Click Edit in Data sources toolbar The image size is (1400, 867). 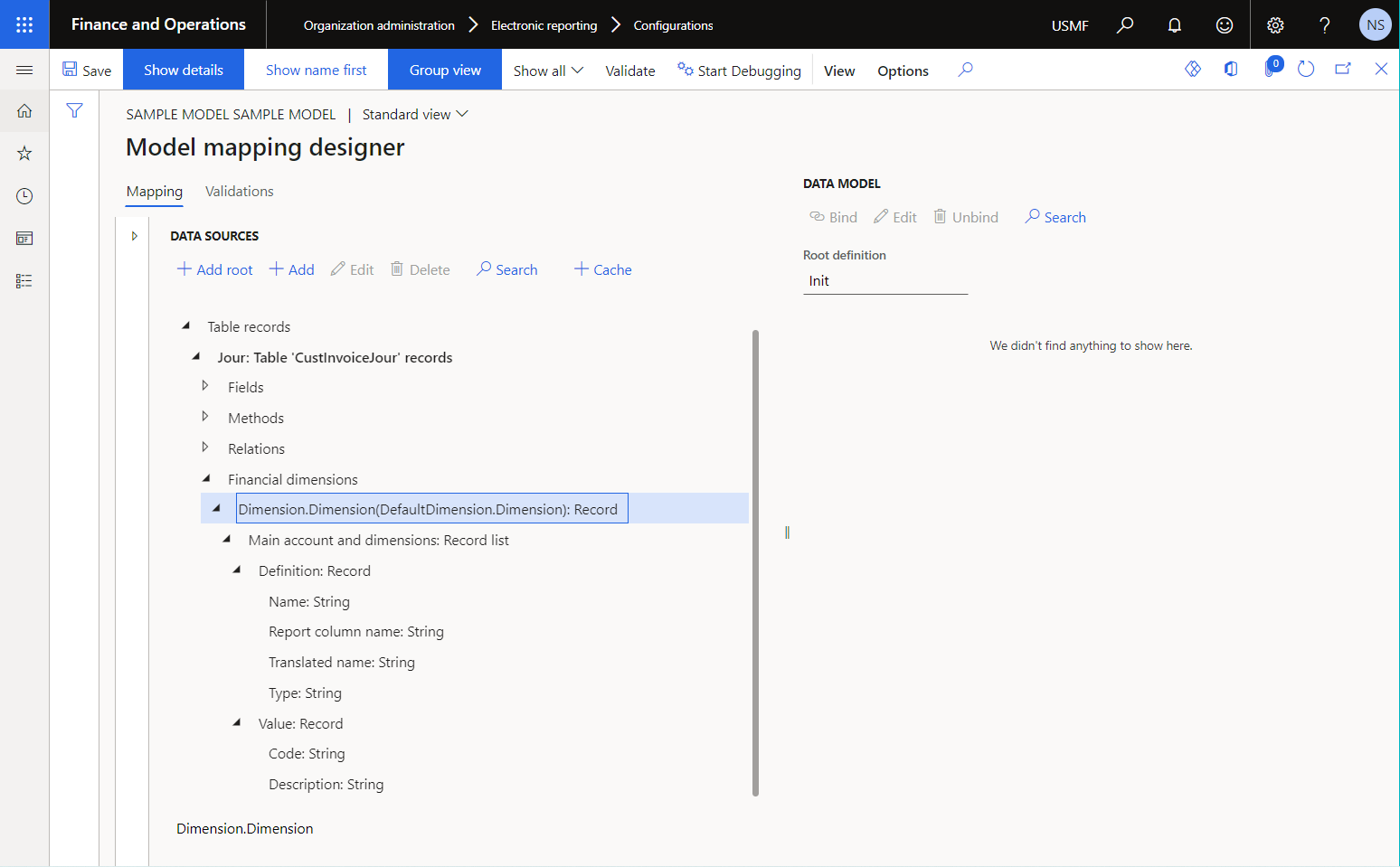(353, 269)
